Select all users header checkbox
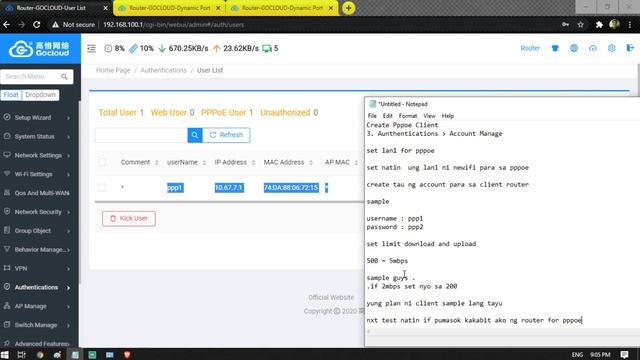 coord(102,162)
